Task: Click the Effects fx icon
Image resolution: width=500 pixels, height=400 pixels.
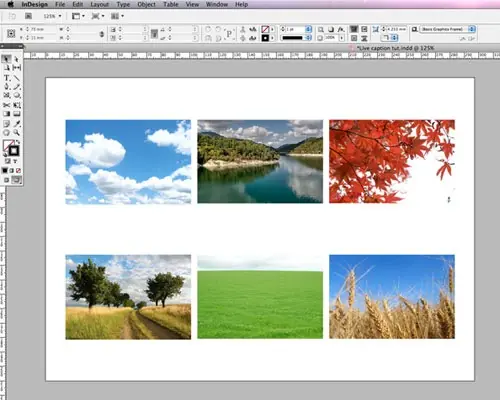Action: pyautogui.click(x=341, y=29)
